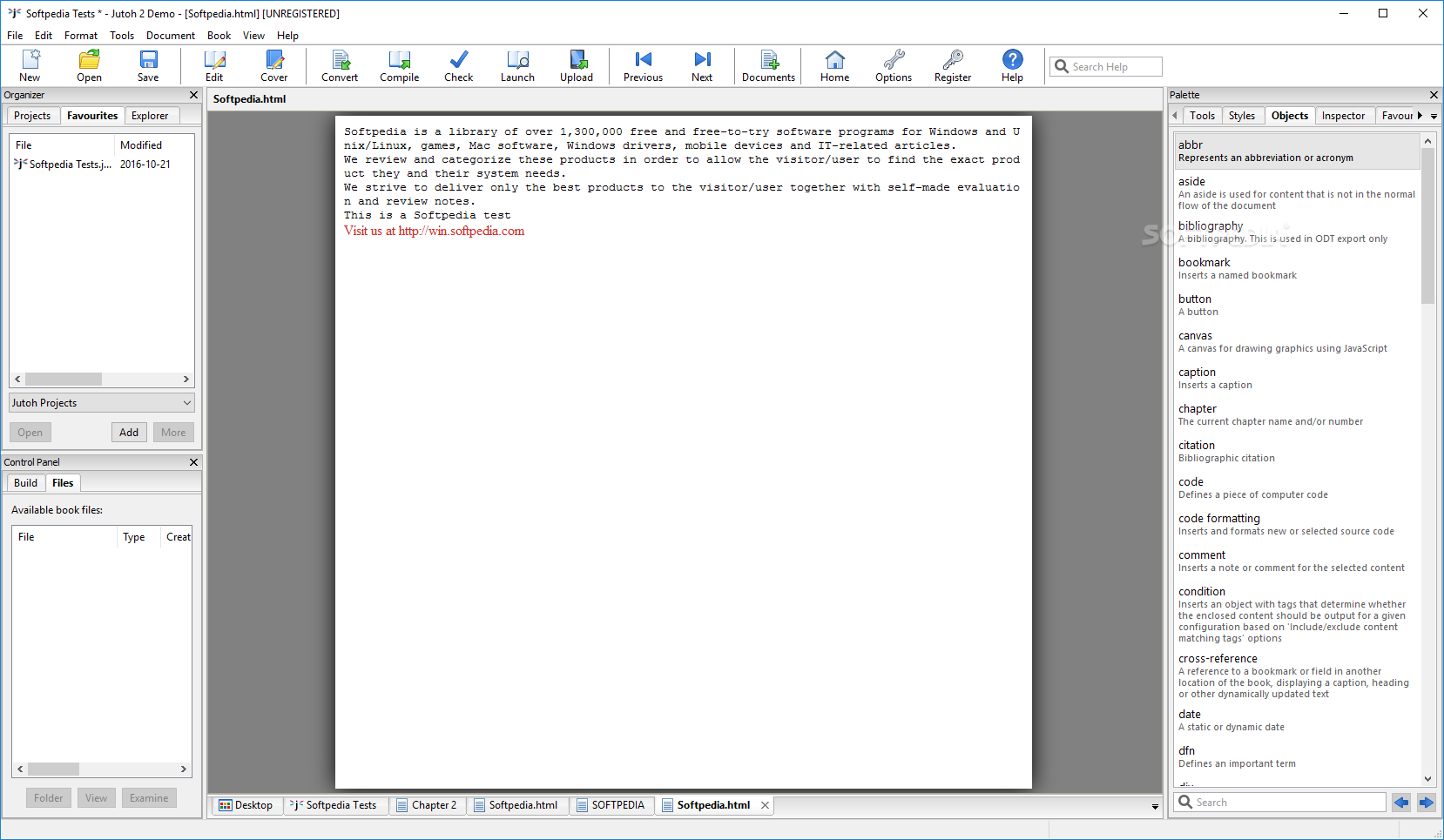Select the canvas object in Palette

(x=1297, y=341)
